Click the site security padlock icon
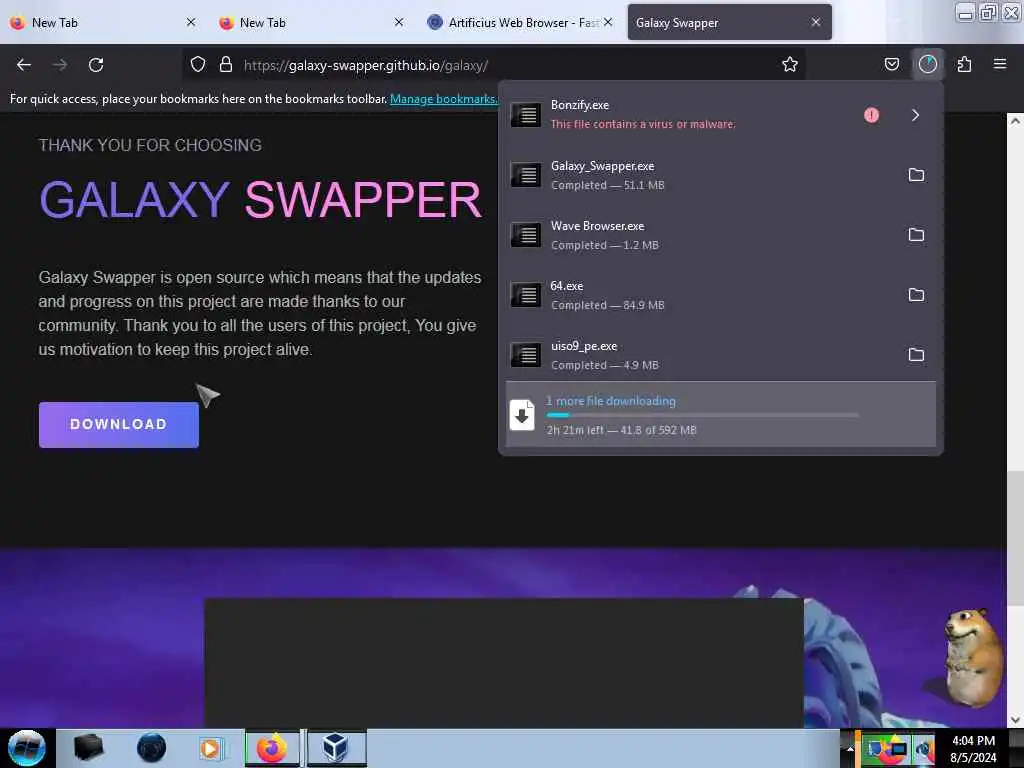Viewport: 1024px width, 768px height. [x=226, y=65]
